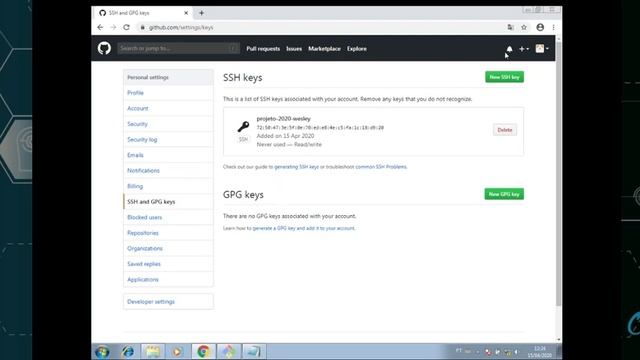Delete the projeto-2020-wesley key
640x360 pixels.
504,130
